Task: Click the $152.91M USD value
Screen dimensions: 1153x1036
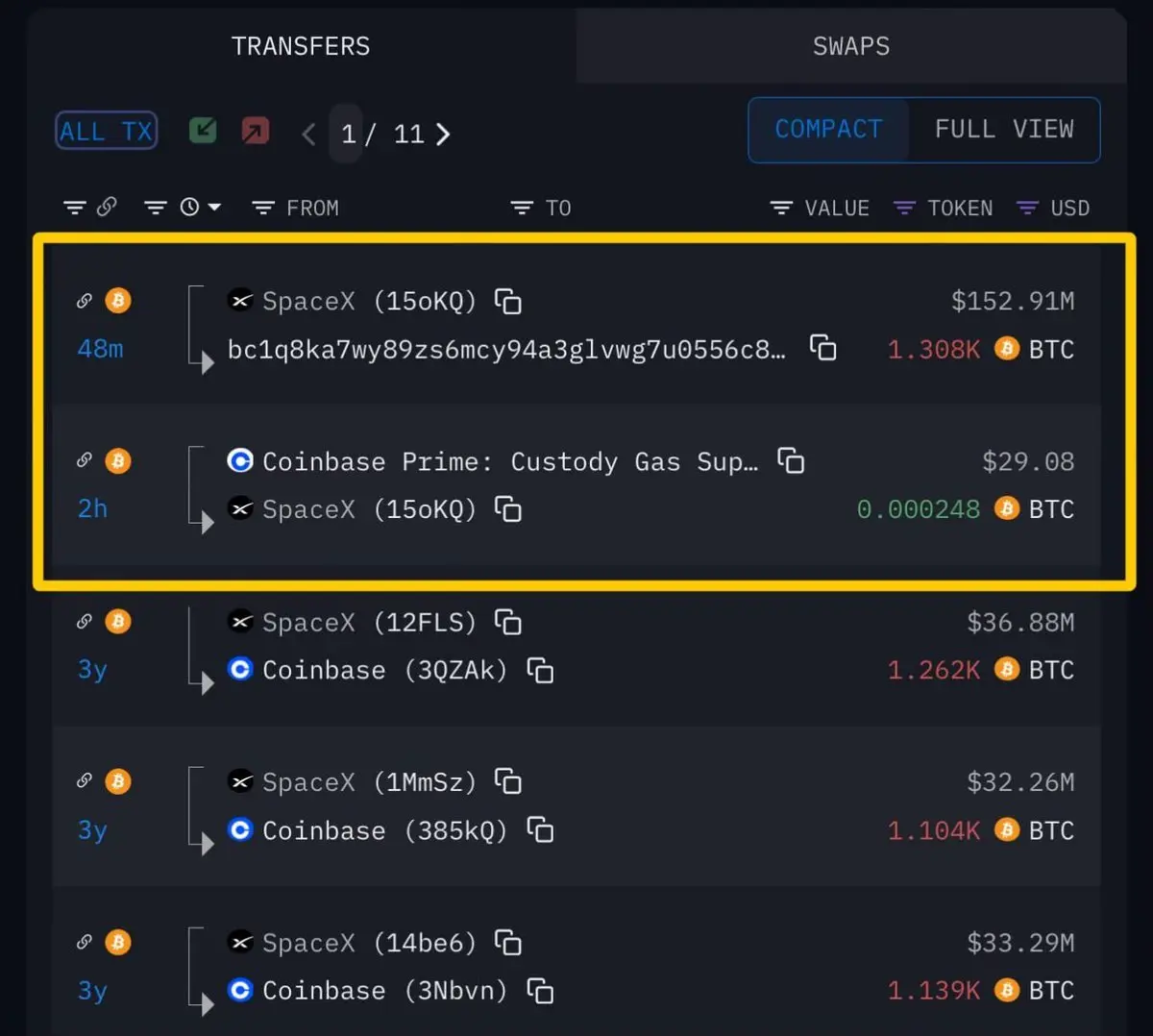Action: click(1013, 301)
